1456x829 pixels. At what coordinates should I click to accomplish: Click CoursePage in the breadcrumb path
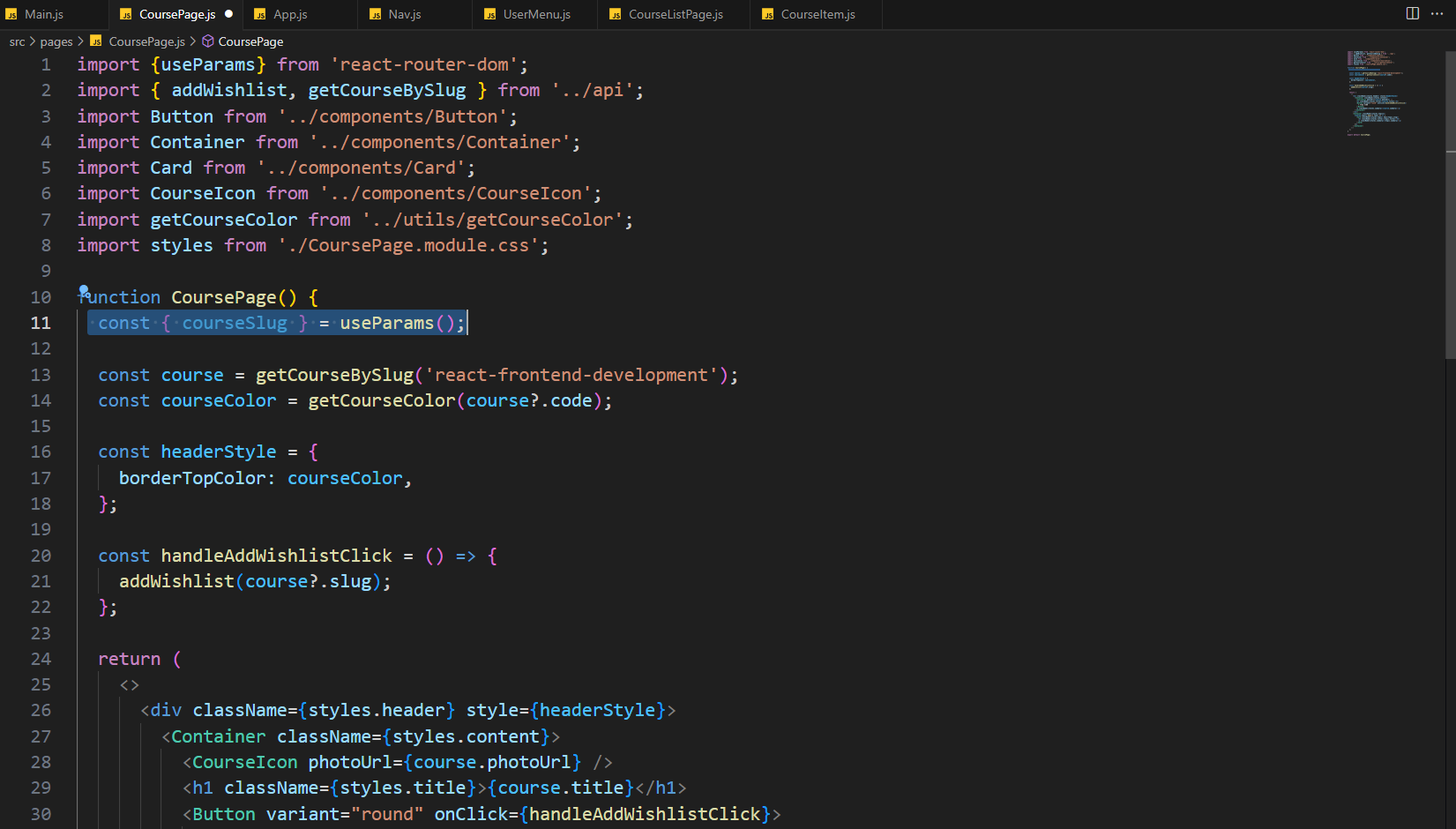(x=250, y=41)
